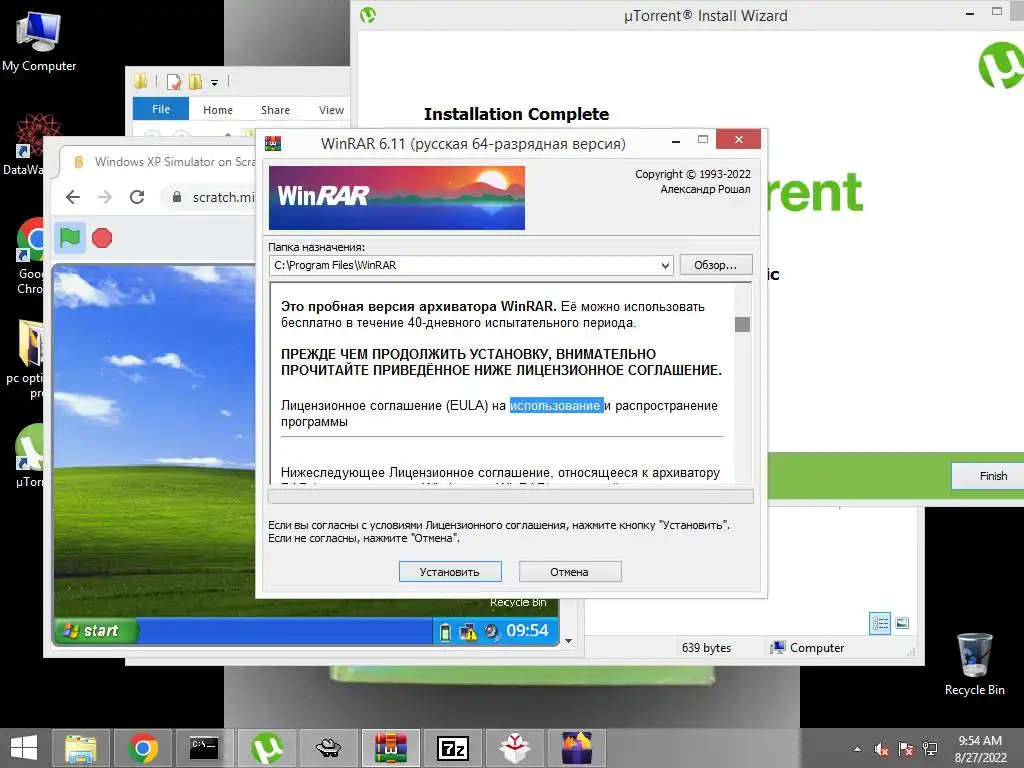Switch to µTorrent on the taskbar
The image size is (1024, 768).
(x=266, y=748)
